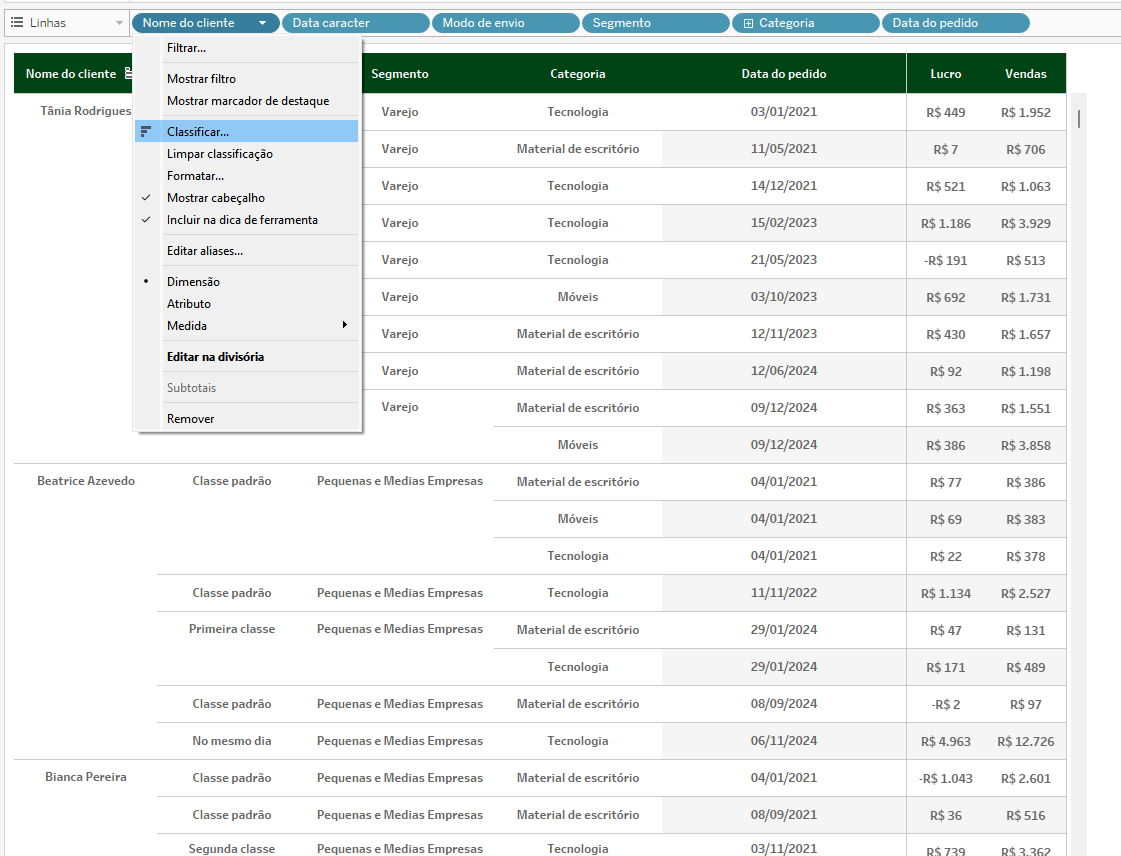1121x856 pixels.
Task: Click the vertical scrollbar of the table
Action: (1078, 120)
